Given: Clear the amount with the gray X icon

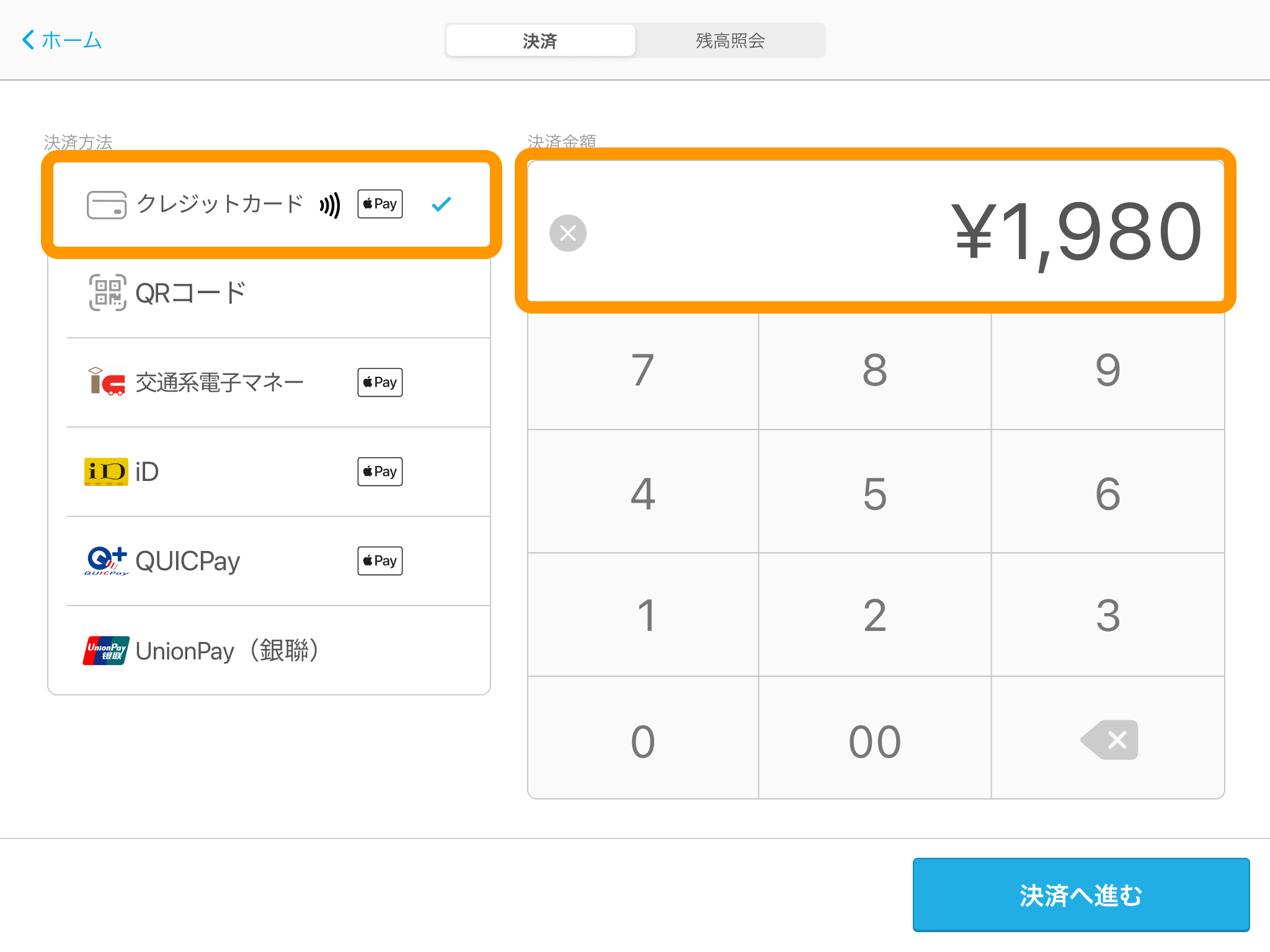Looking at the screenshot, I should 567,233.
